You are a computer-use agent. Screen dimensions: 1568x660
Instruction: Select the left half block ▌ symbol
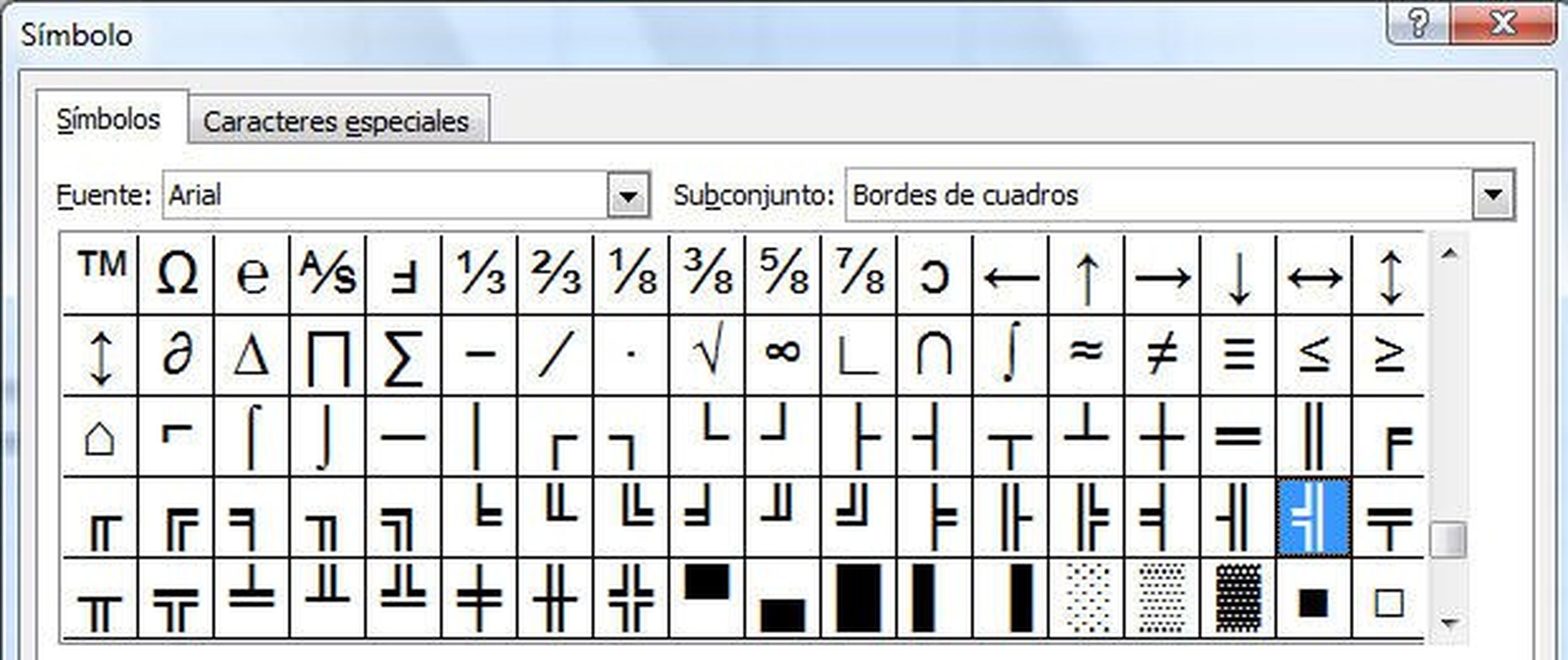click(x=934, y=598)
